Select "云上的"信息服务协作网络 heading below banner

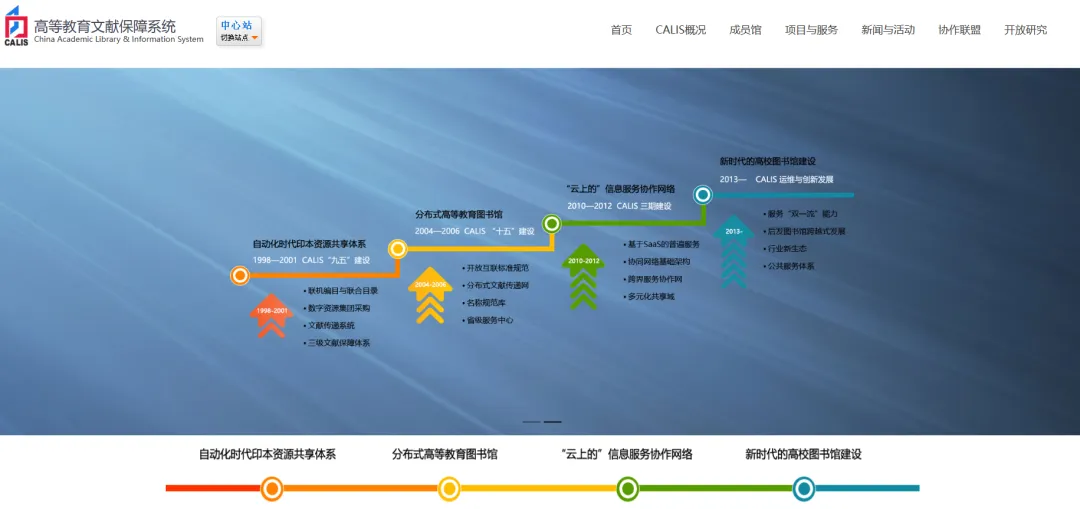point(627,455)
